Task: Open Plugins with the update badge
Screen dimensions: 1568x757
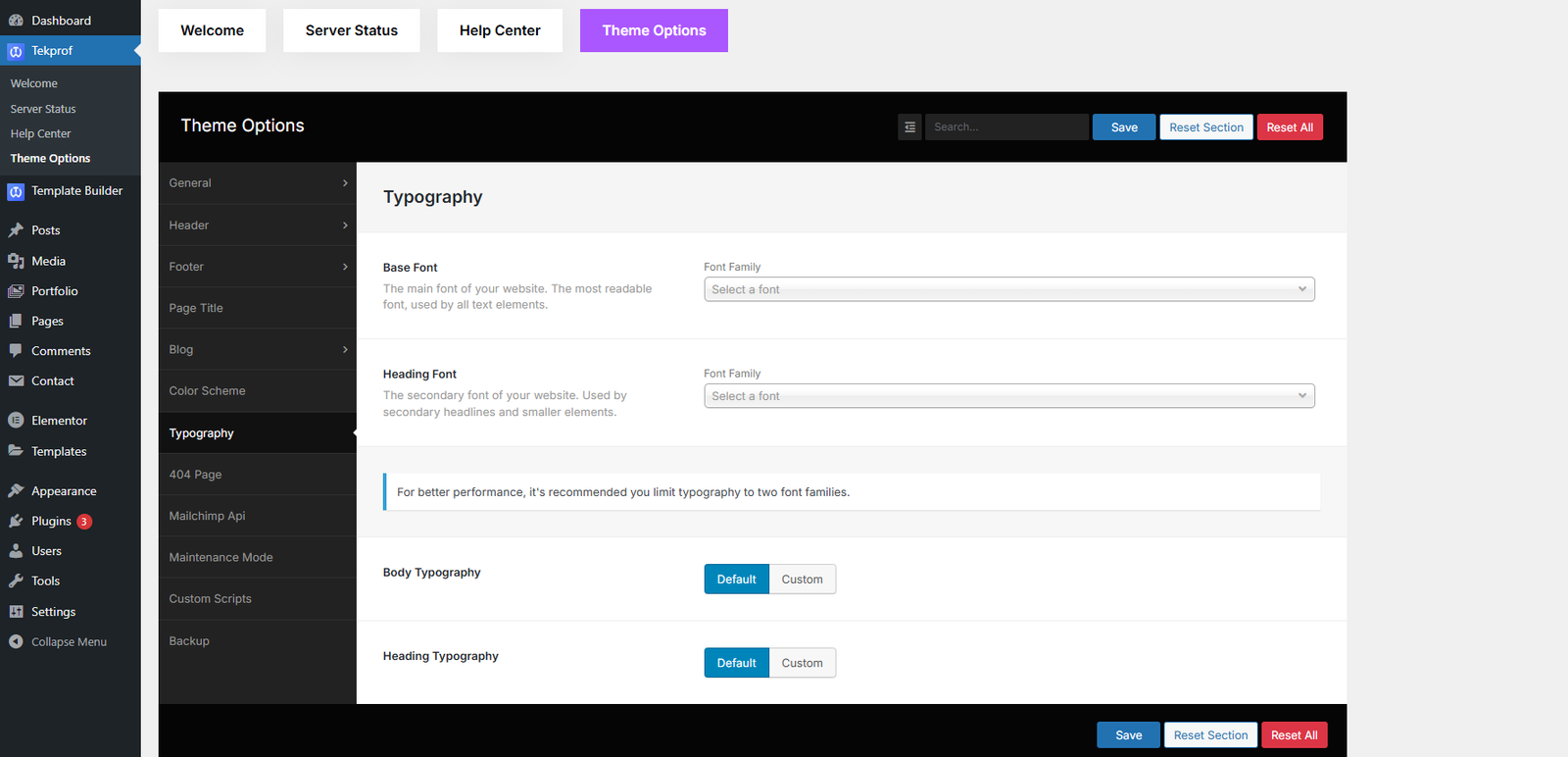Action: coord(51,522)
